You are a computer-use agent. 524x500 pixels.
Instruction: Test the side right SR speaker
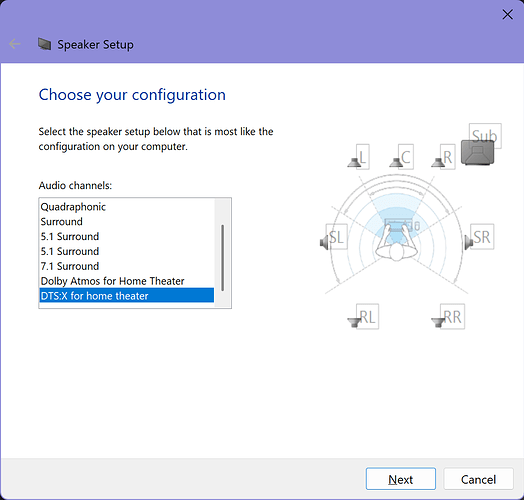(x=479, y=237)
